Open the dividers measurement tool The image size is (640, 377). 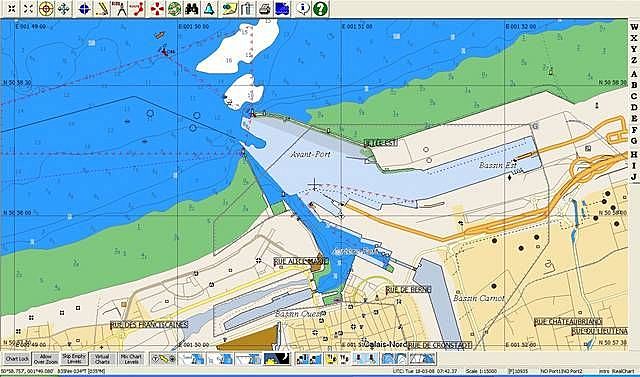[120, 8]
